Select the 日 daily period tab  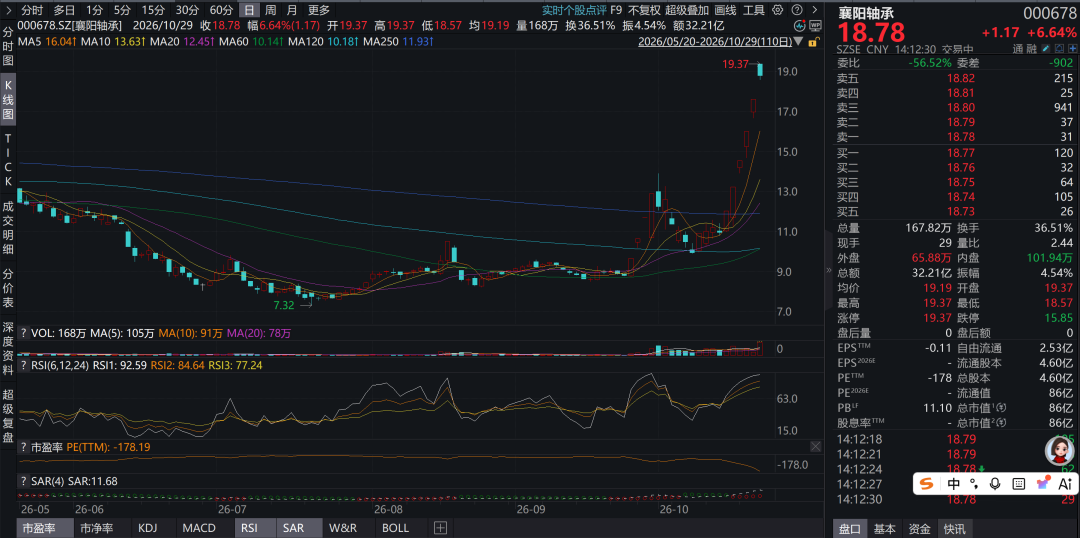(x=249, y=10)
